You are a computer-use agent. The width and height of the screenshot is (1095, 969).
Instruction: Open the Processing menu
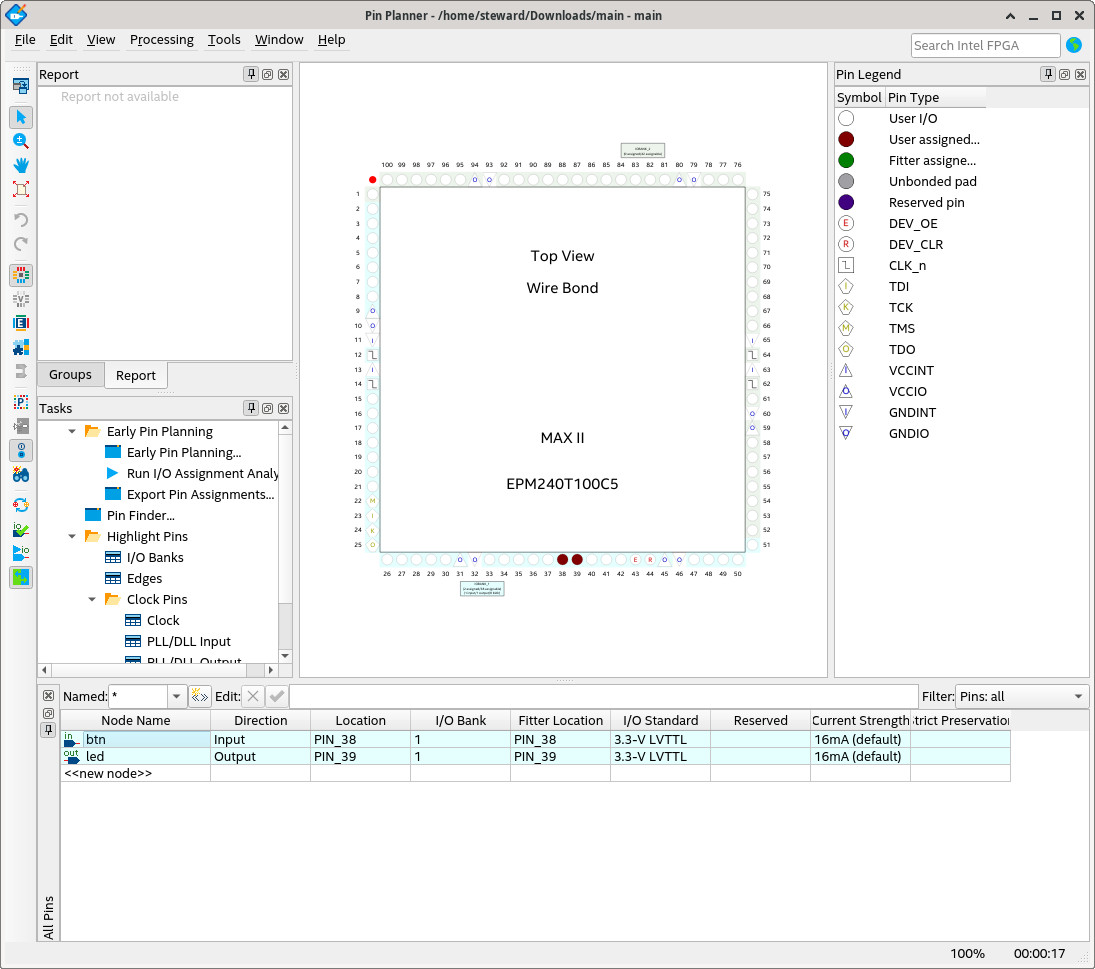[162, 40]
